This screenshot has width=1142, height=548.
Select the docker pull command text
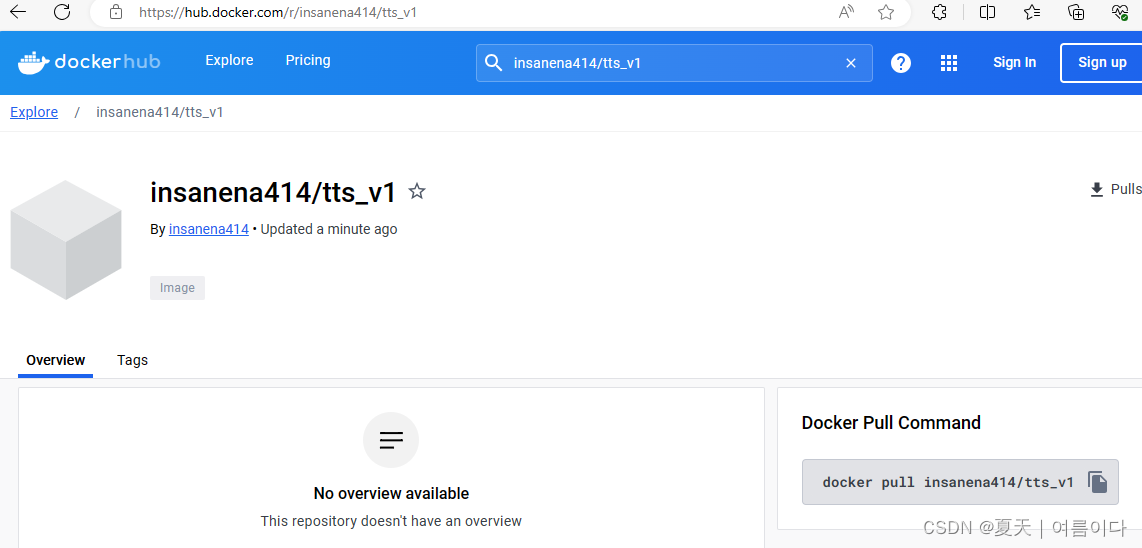pyautogui.click(x=948, y=482)
